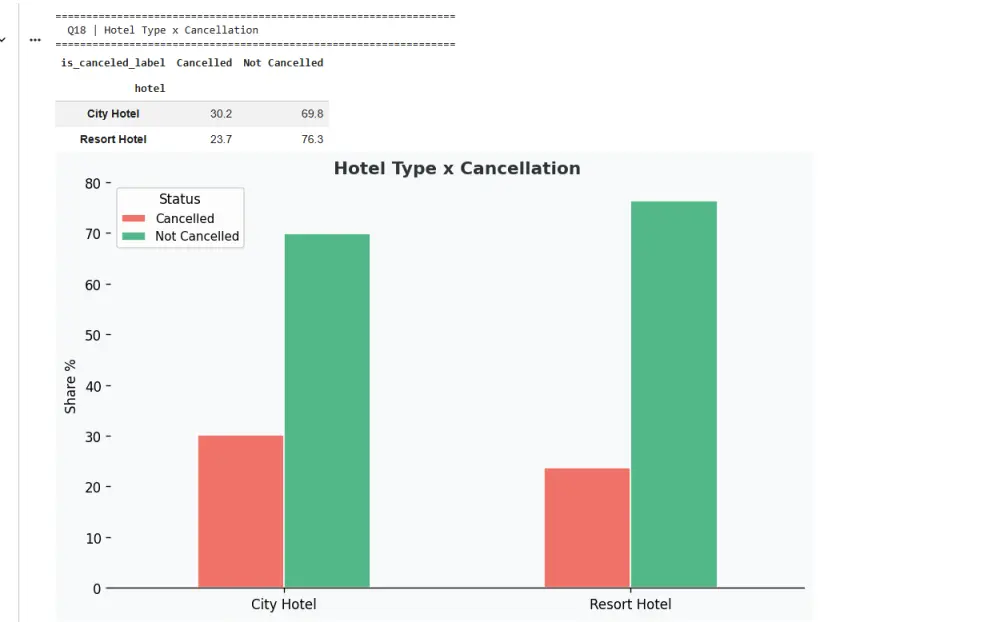Open the cell output options ellipsis

click(35, 40)
